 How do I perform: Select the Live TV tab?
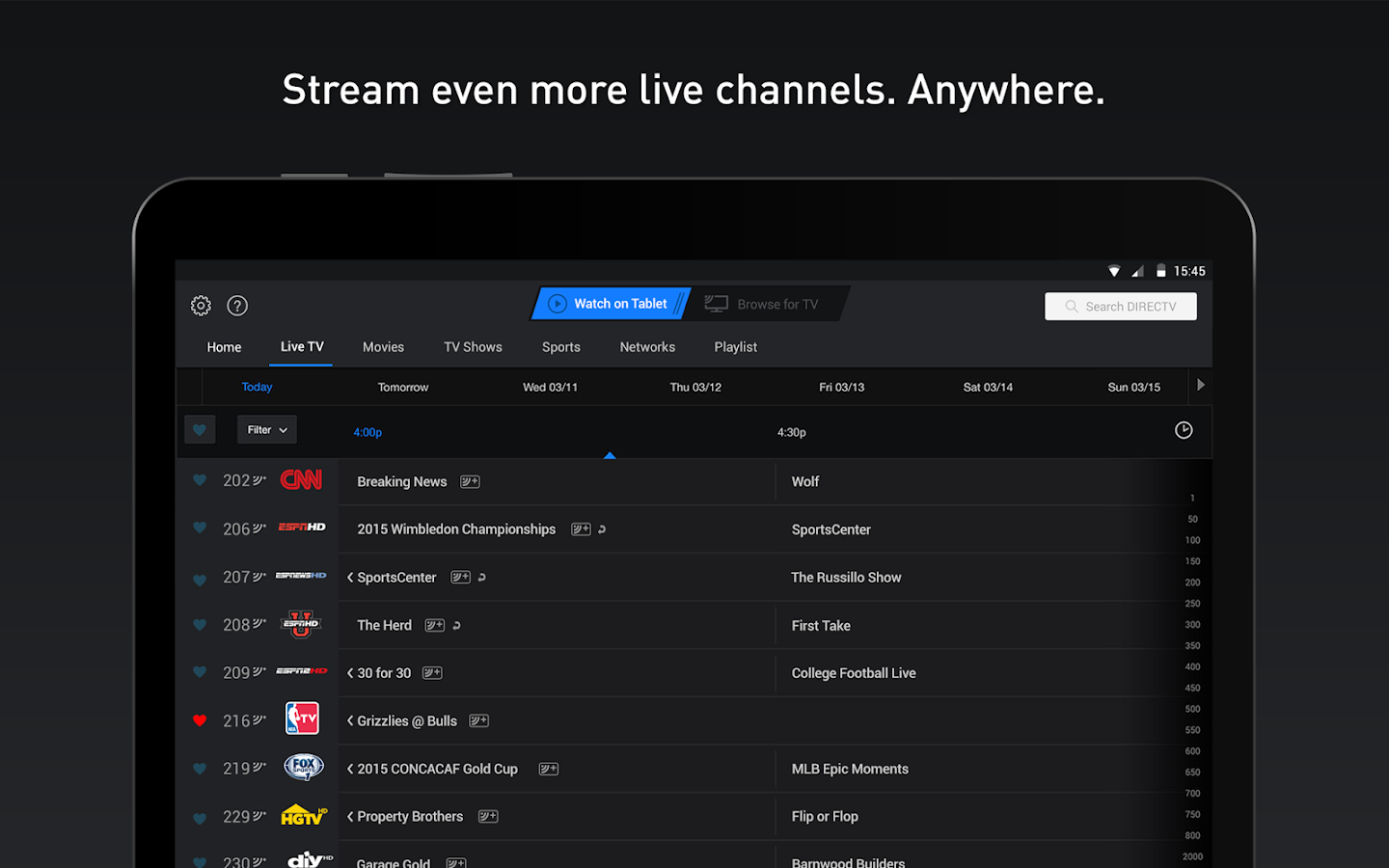tap(302, 346)
